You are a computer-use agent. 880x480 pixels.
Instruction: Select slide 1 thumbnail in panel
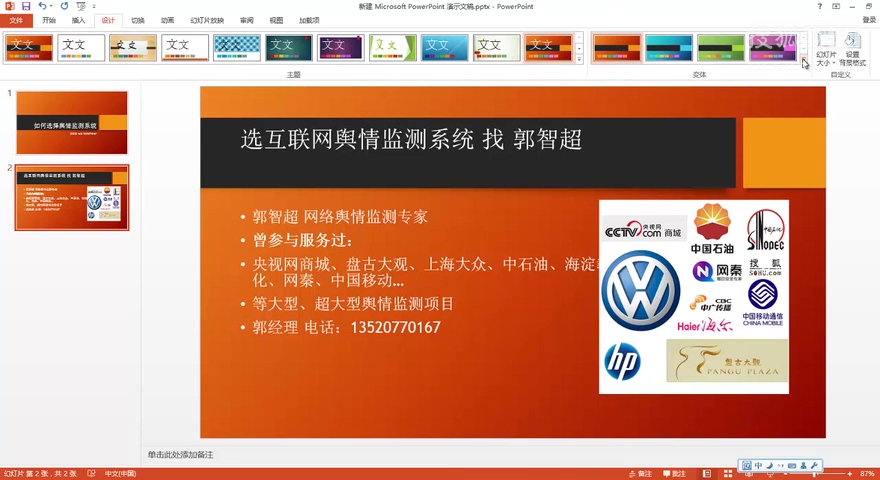(x=72, y=122)
